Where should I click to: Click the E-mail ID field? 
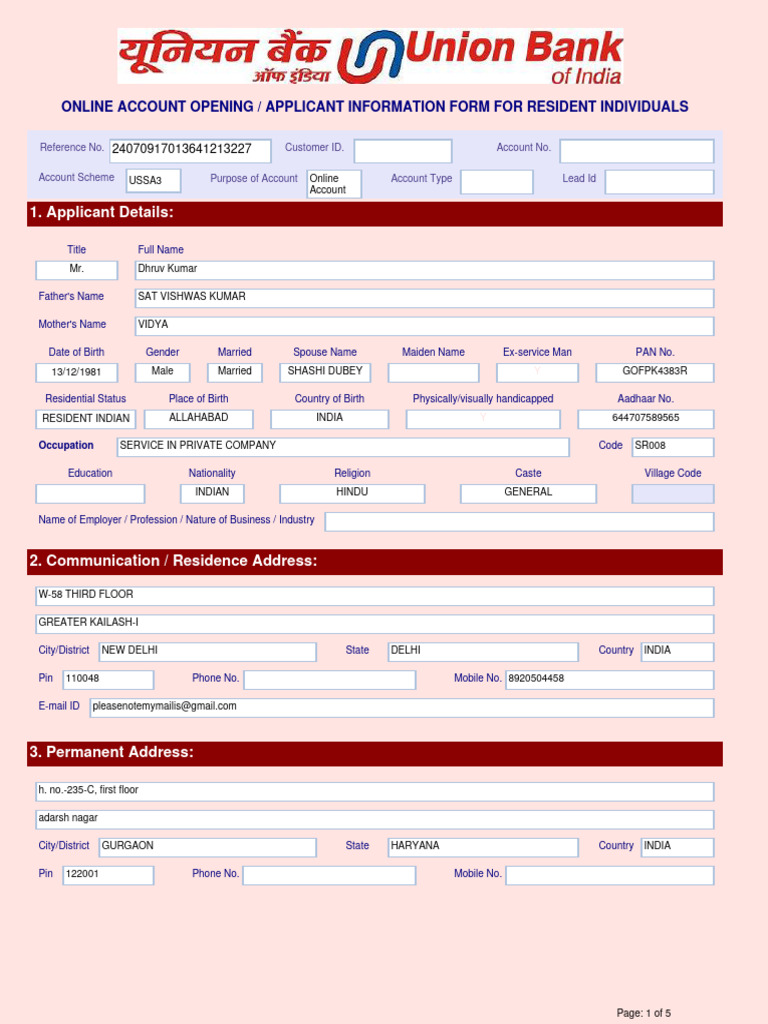click(x=402, y=708)
